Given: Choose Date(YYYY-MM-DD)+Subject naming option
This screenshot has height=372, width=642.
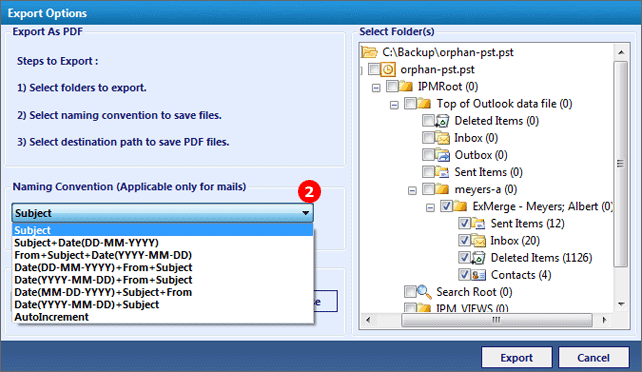Looking at the screenshot, I should (163, 304).
